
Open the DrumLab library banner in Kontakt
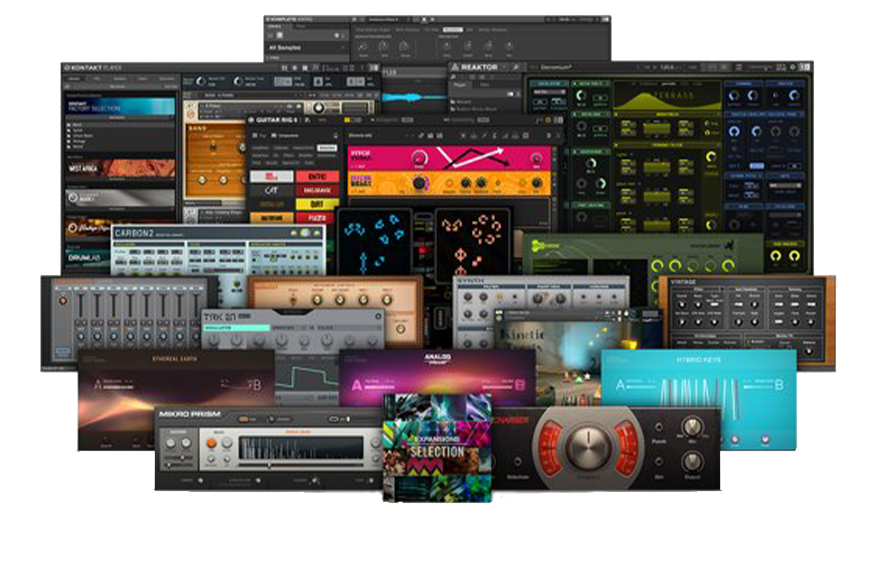(89, 258)
